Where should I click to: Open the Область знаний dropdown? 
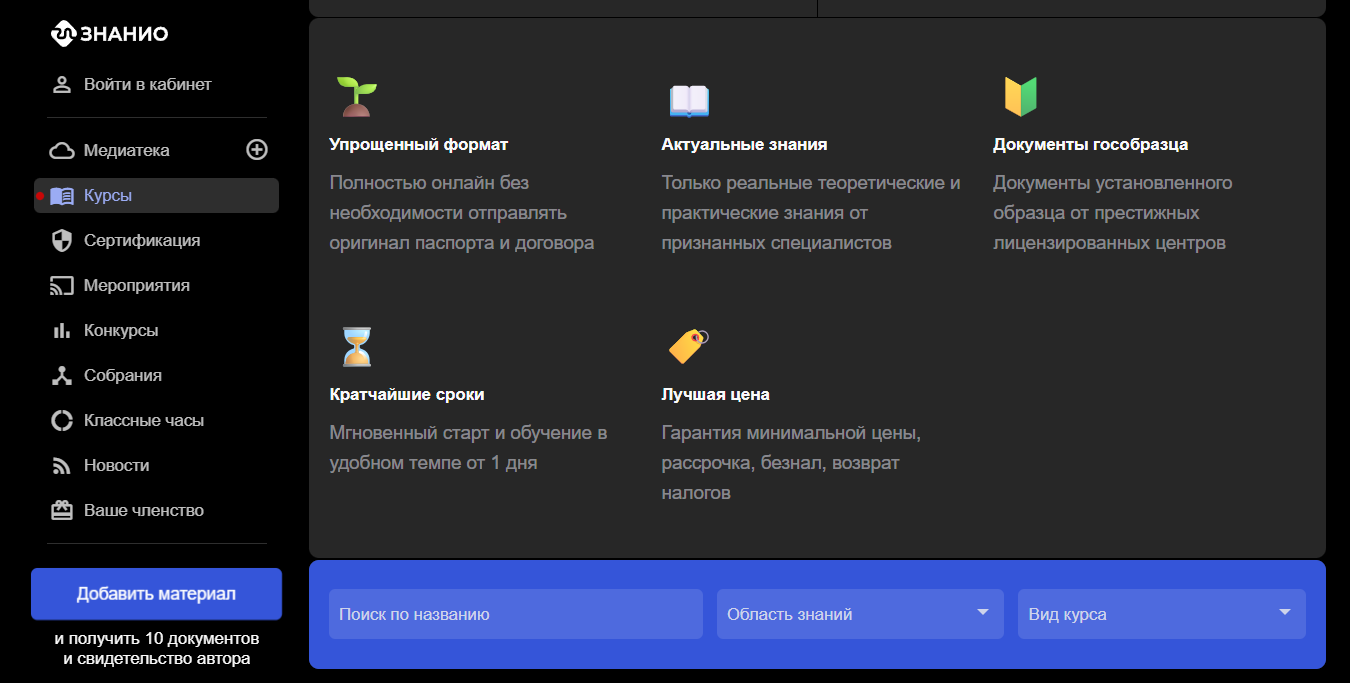[858, 614]
